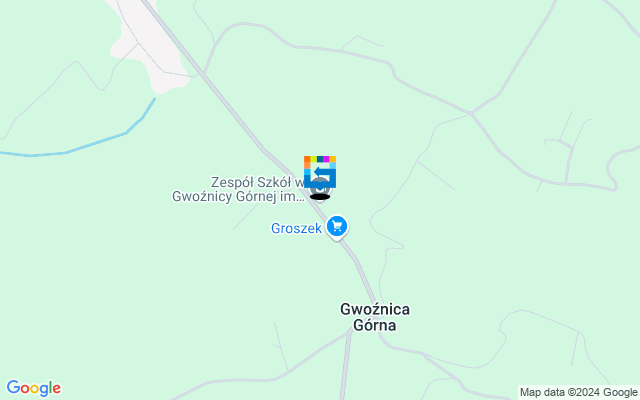Image resolution: width=640 pixels, height=400 pixels.
Task: Open the Google logo
Action: [34, 388]
